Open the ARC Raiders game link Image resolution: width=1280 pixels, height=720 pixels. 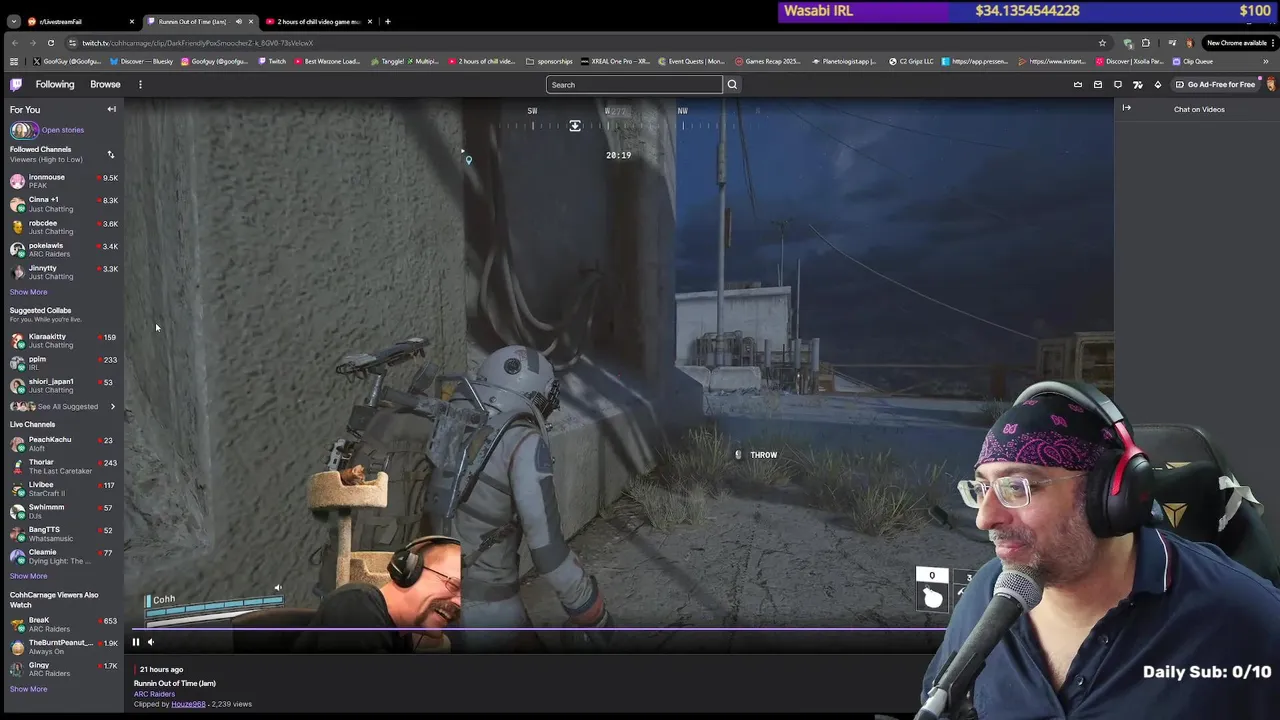154,694
